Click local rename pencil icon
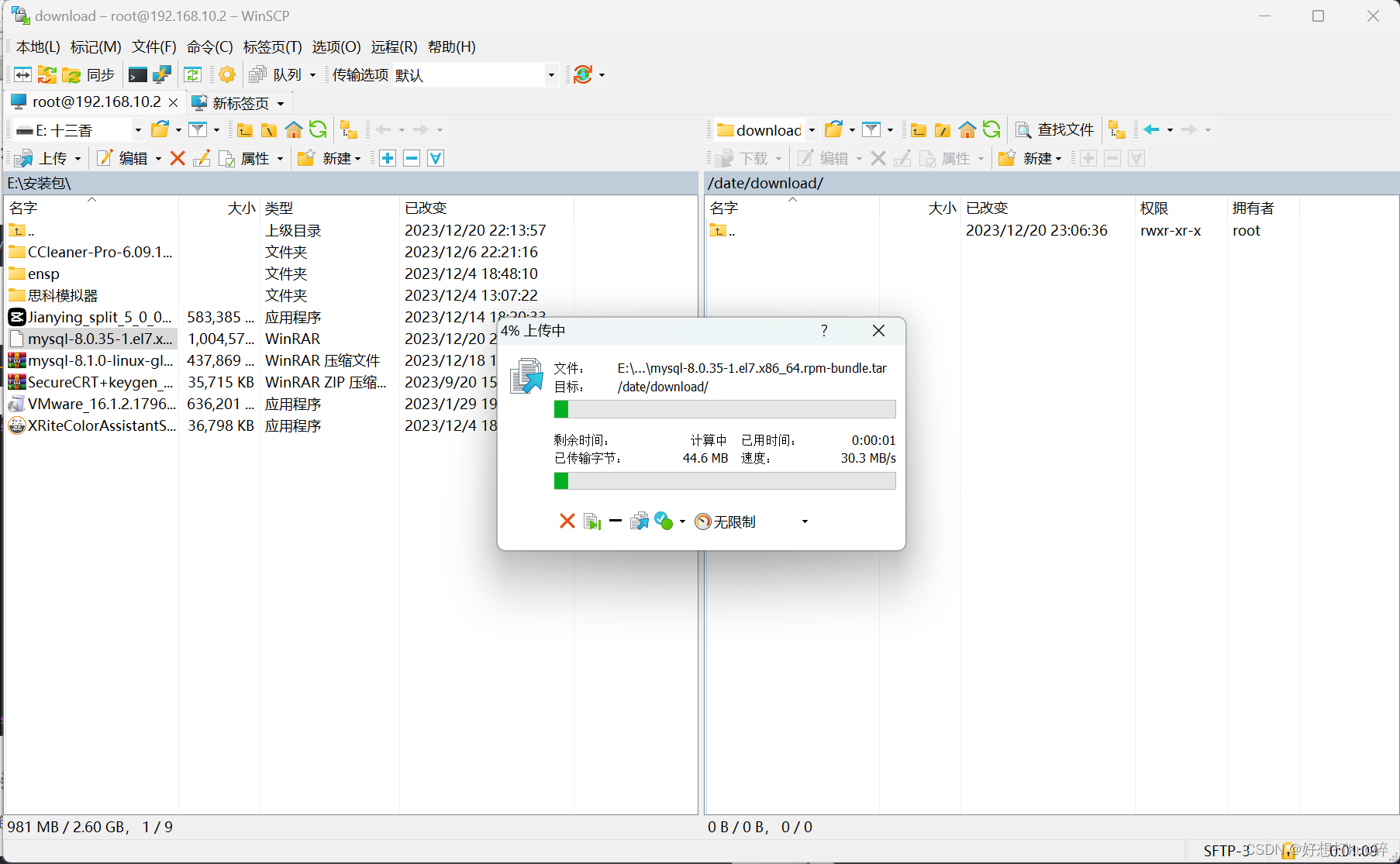The height and width of the screenshot is (864, 1400). pyautogui.click(x=202, y=158)
